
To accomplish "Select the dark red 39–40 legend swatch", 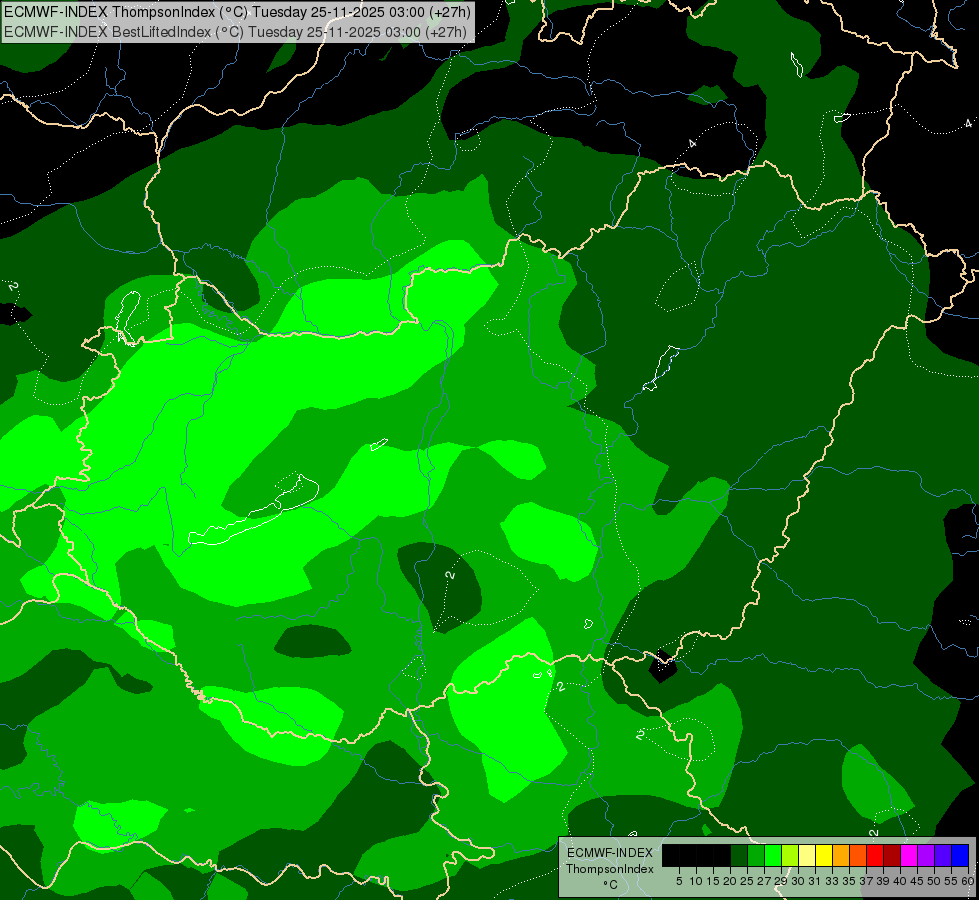I will (892, 855).
